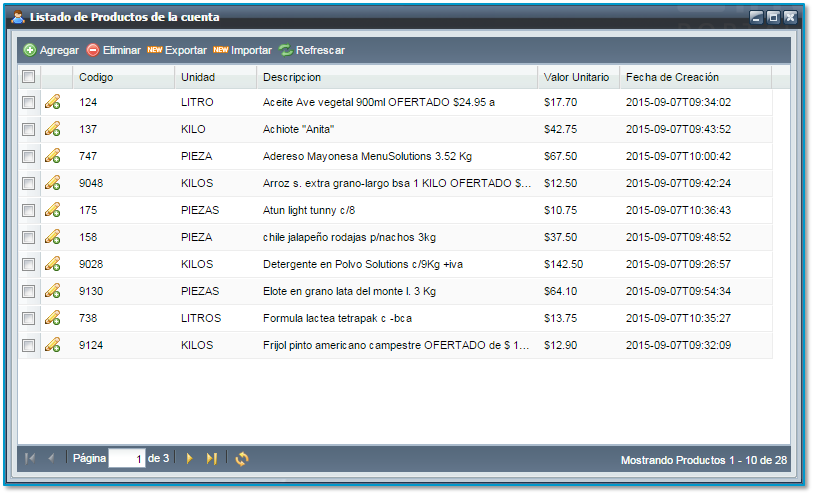Edit product 124 via its pencil icon
The image size is (814, 495).
[52, 102]
